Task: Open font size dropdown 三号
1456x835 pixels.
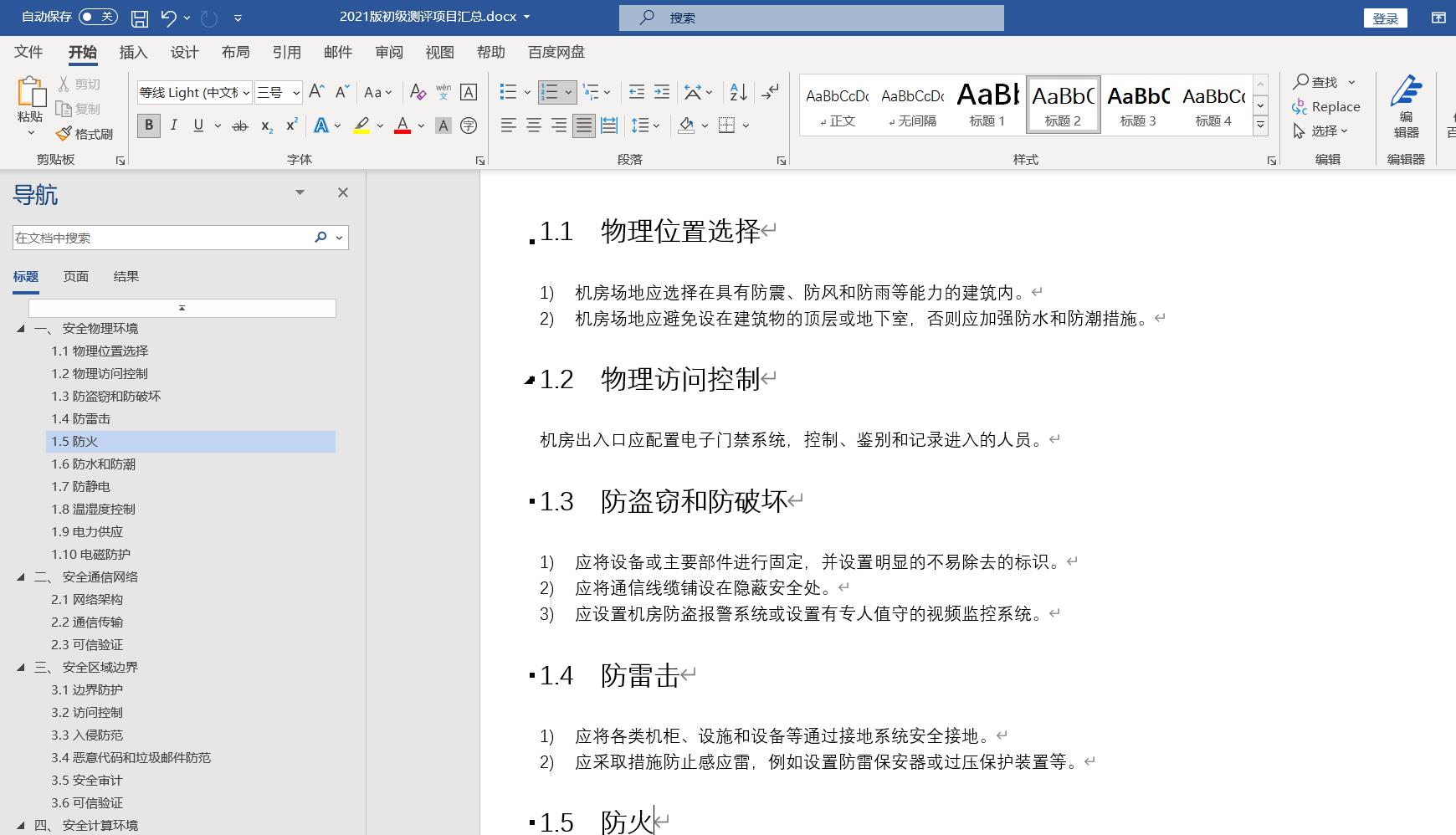Action: pyautogui.click(x=296, y=93)
